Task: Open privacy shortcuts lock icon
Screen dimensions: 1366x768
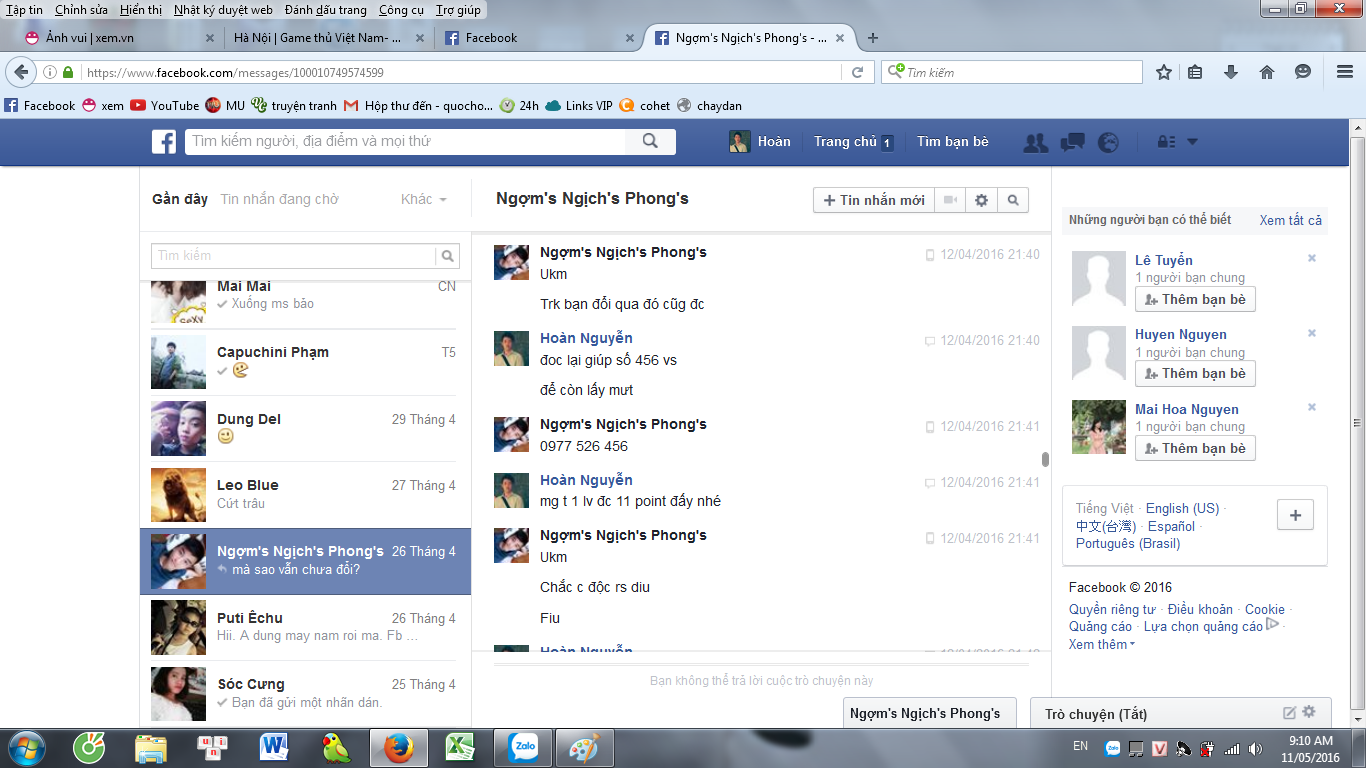Action: 1165,142
